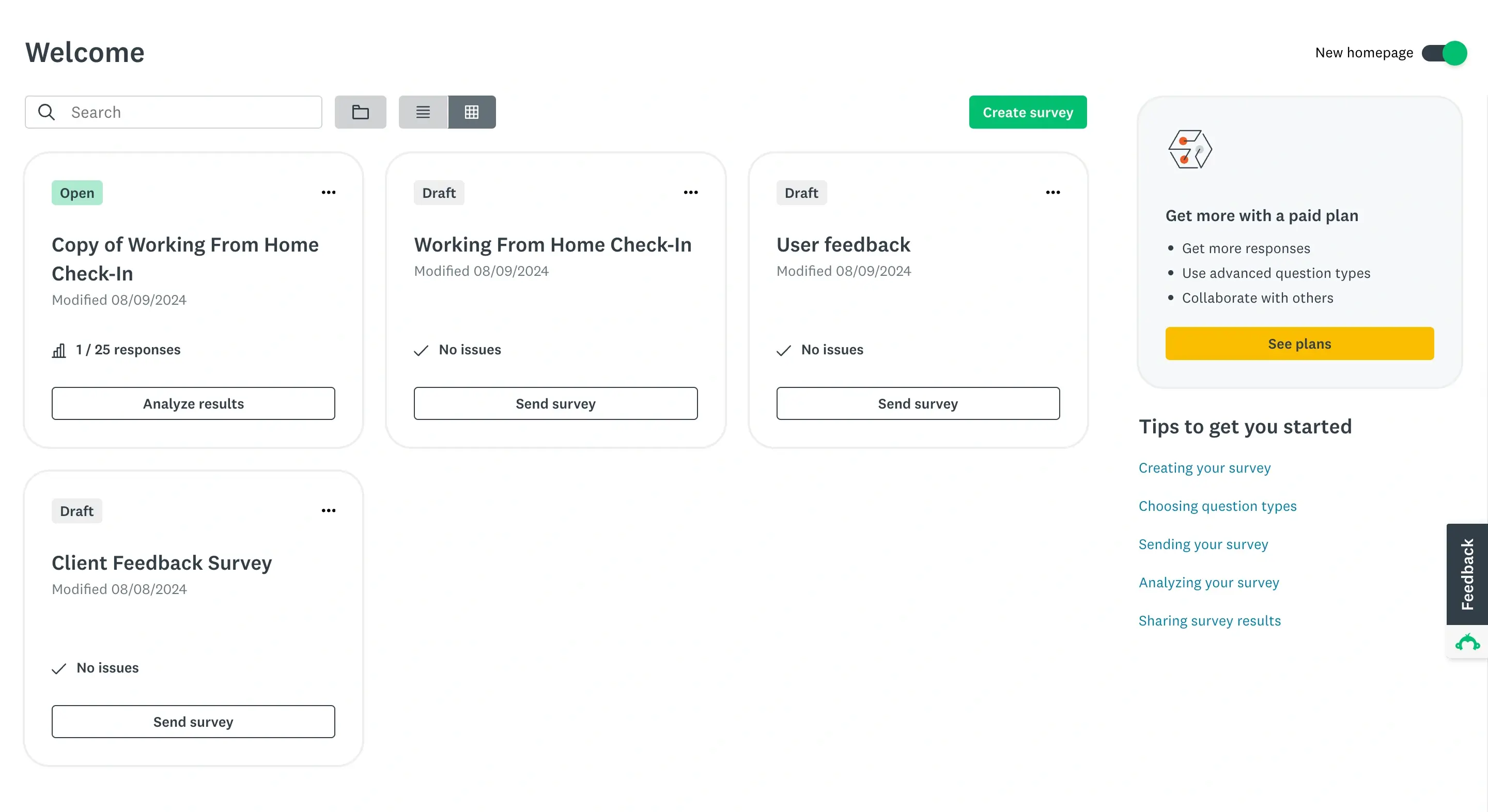This screenshot has height=812, width=1488.
Task: Click the search magnifier icon
Action: point(46,111)
